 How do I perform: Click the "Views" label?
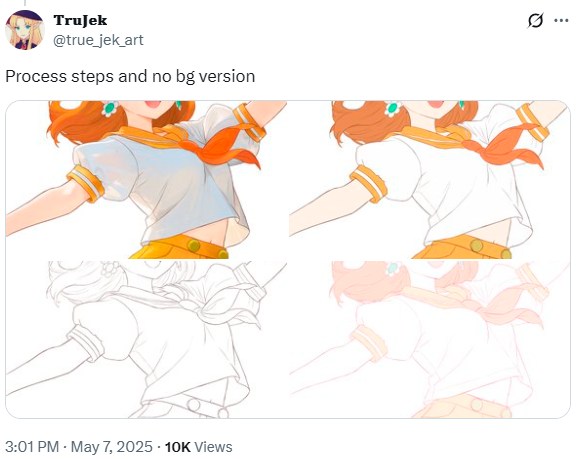coord(213,447)
